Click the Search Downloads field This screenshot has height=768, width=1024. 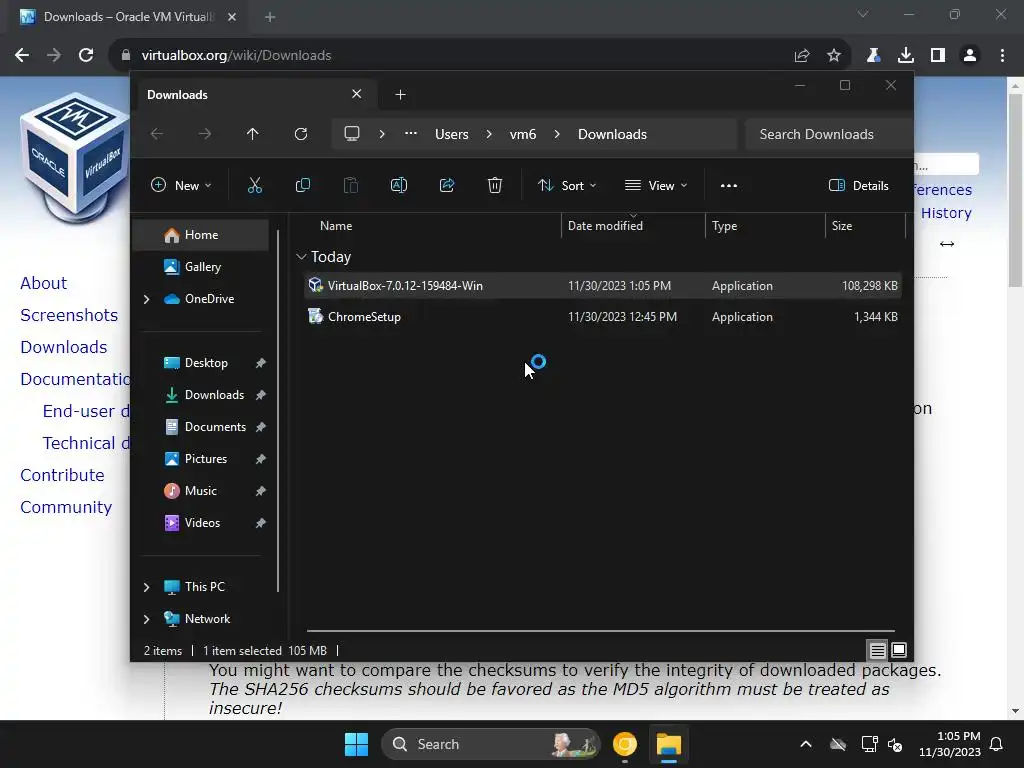[x=828, y=134]
